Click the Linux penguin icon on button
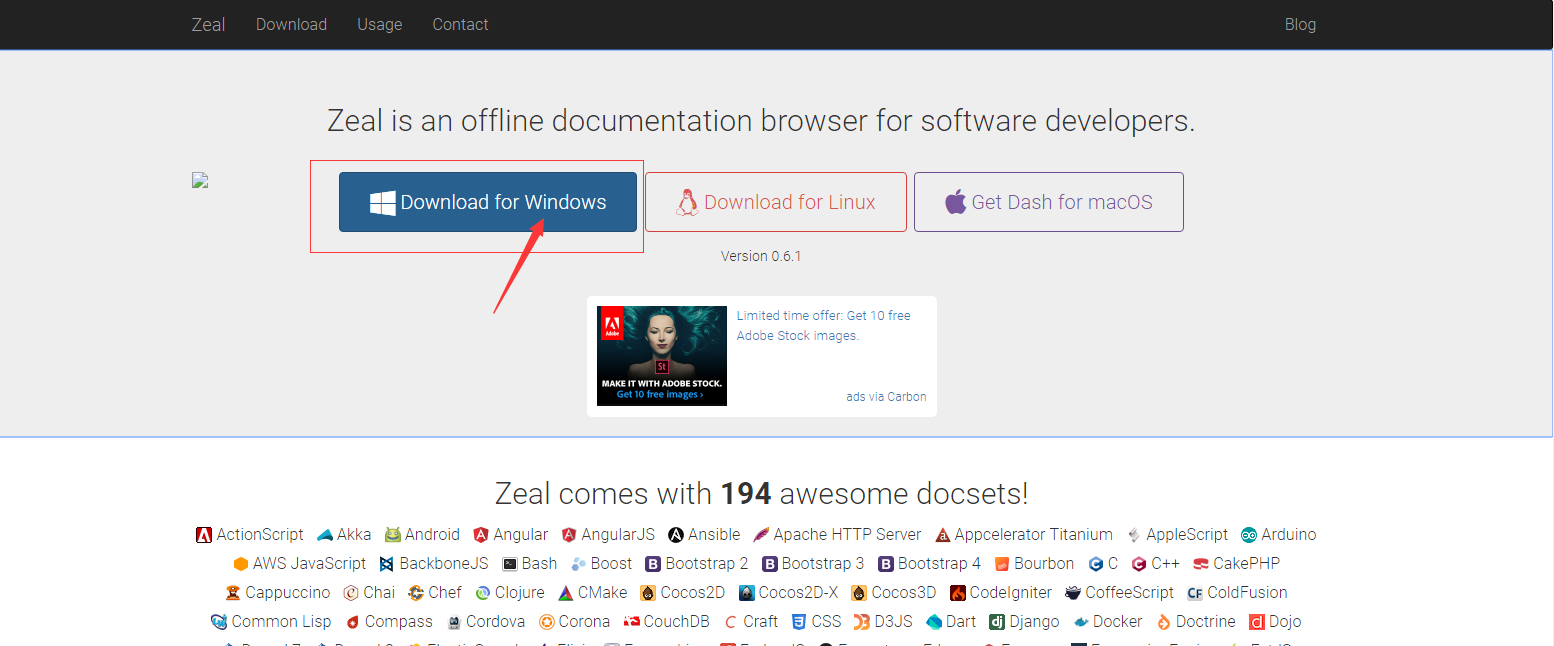Screen dimensions: 1554x646 pyautogui.click(x=687, y=203)
